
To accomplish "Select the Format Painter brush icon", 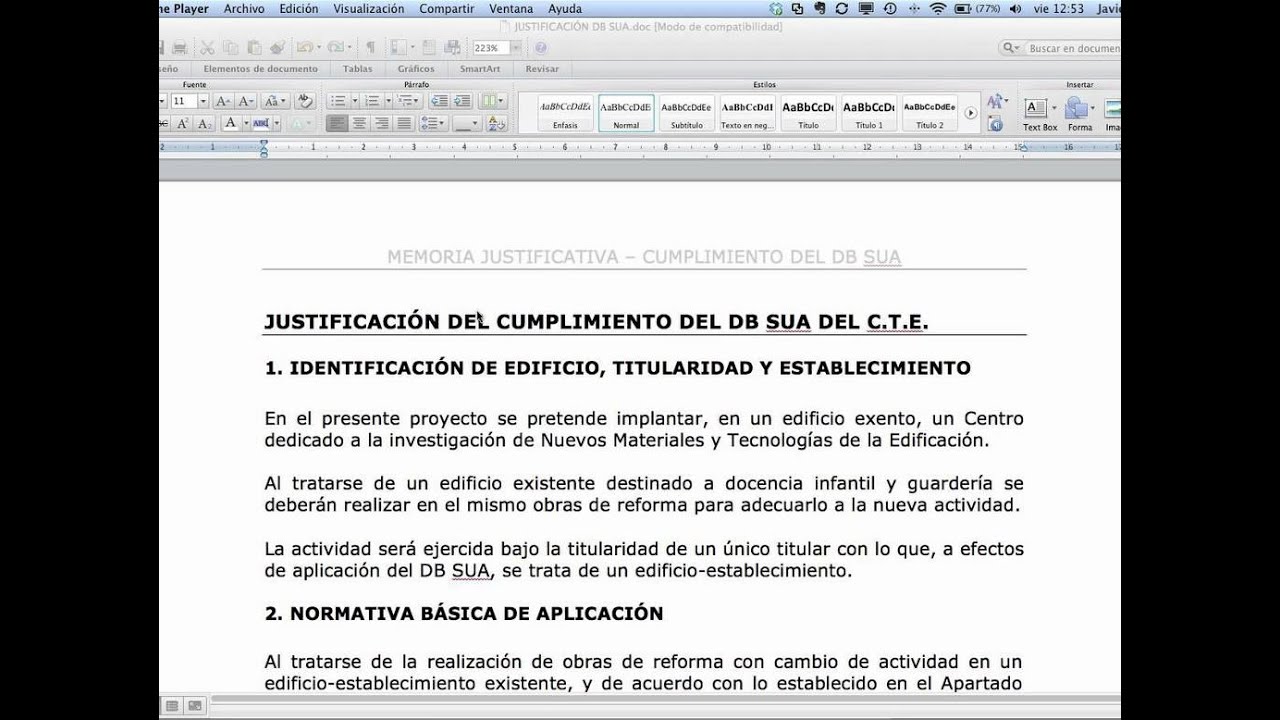I will tap(275, 47).
